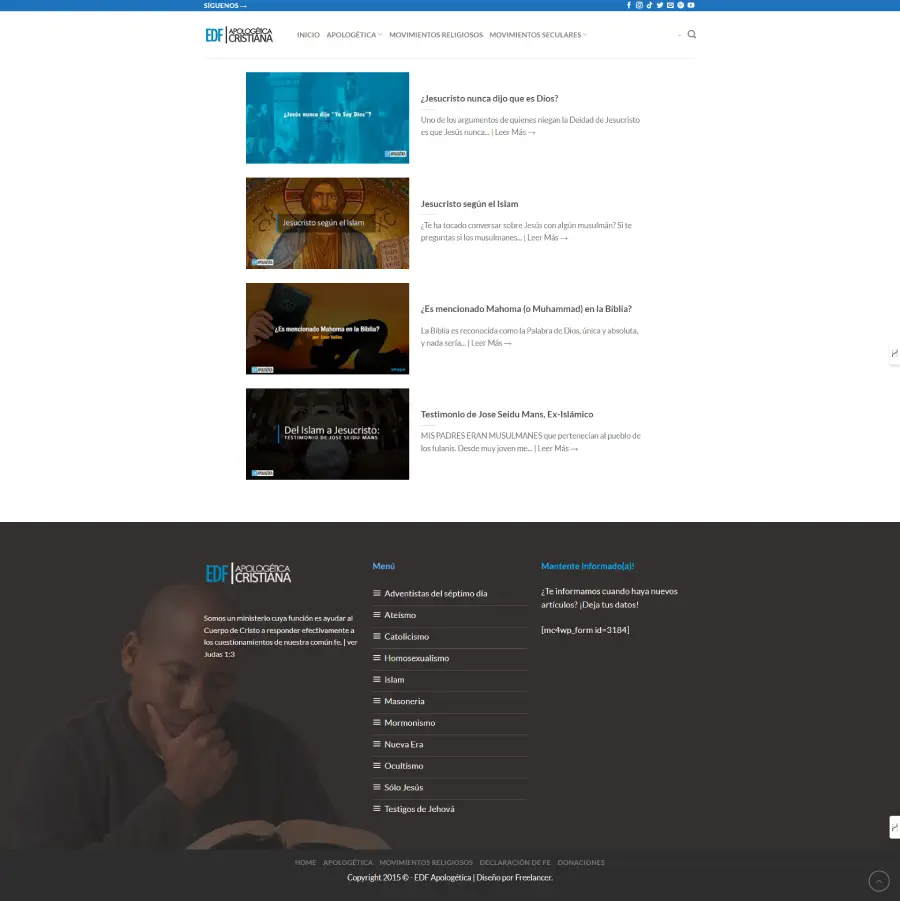Image resolution: width=900 pixels, height=901 pixels.
Task: Click the EDF Apologética Cristiana header logo
Action: [x=239, y=35]
